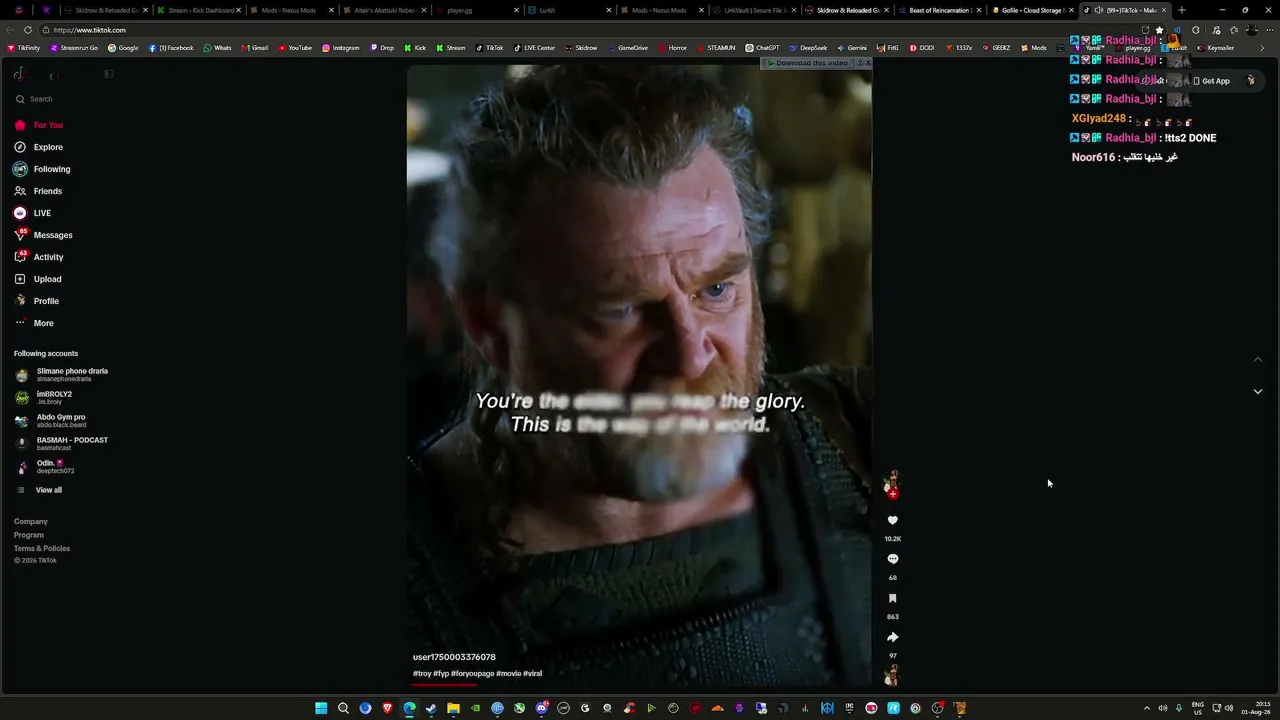
Task: Bookmark the video to favorites
Action: pos(893,598)
